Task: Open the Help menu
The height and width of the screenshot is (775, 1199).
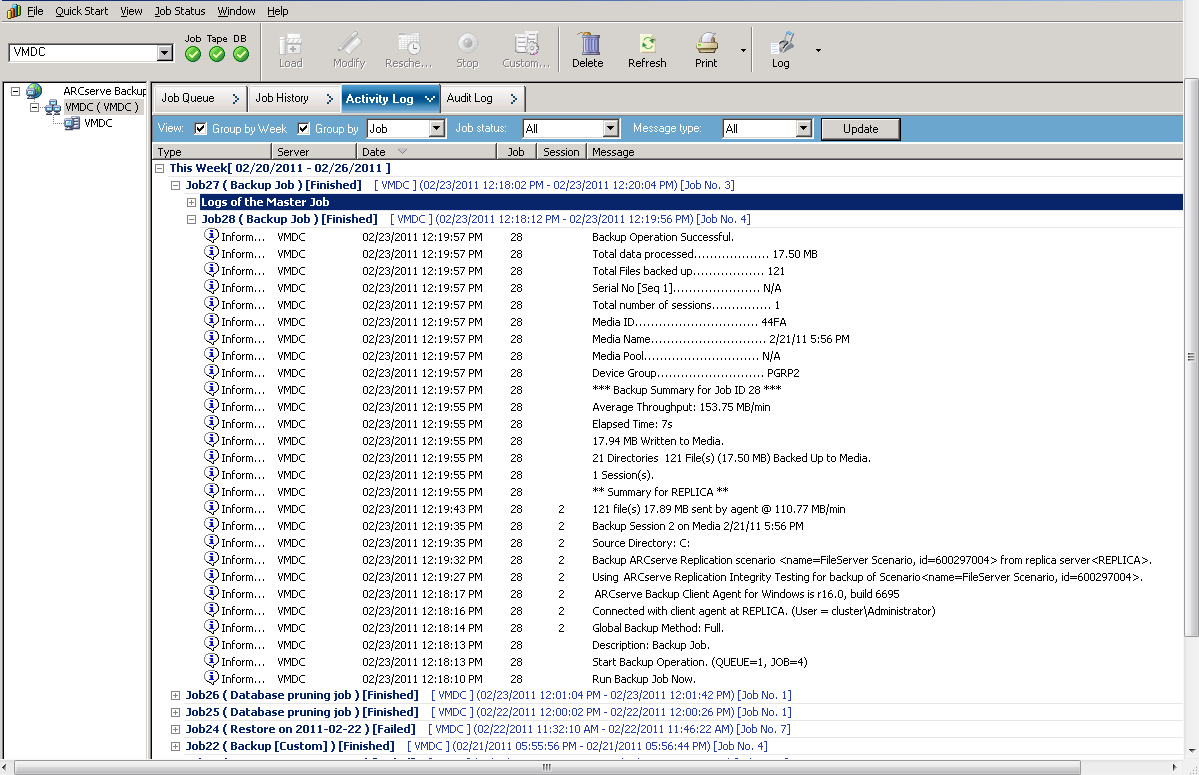Action: [278, 11]
